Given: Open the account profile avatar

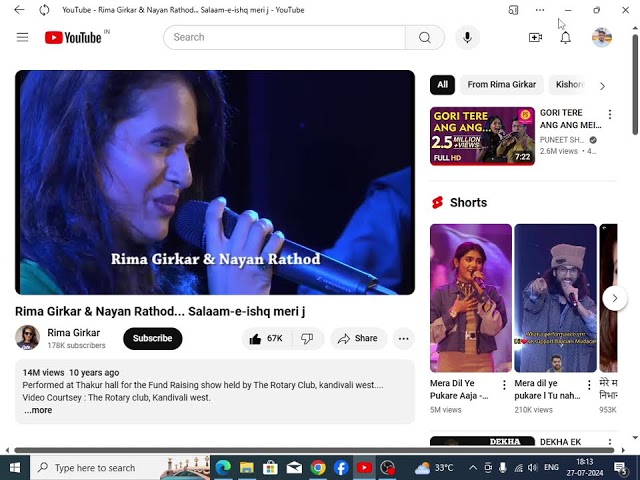Looking at the screenshot, I should coord(602,38).
